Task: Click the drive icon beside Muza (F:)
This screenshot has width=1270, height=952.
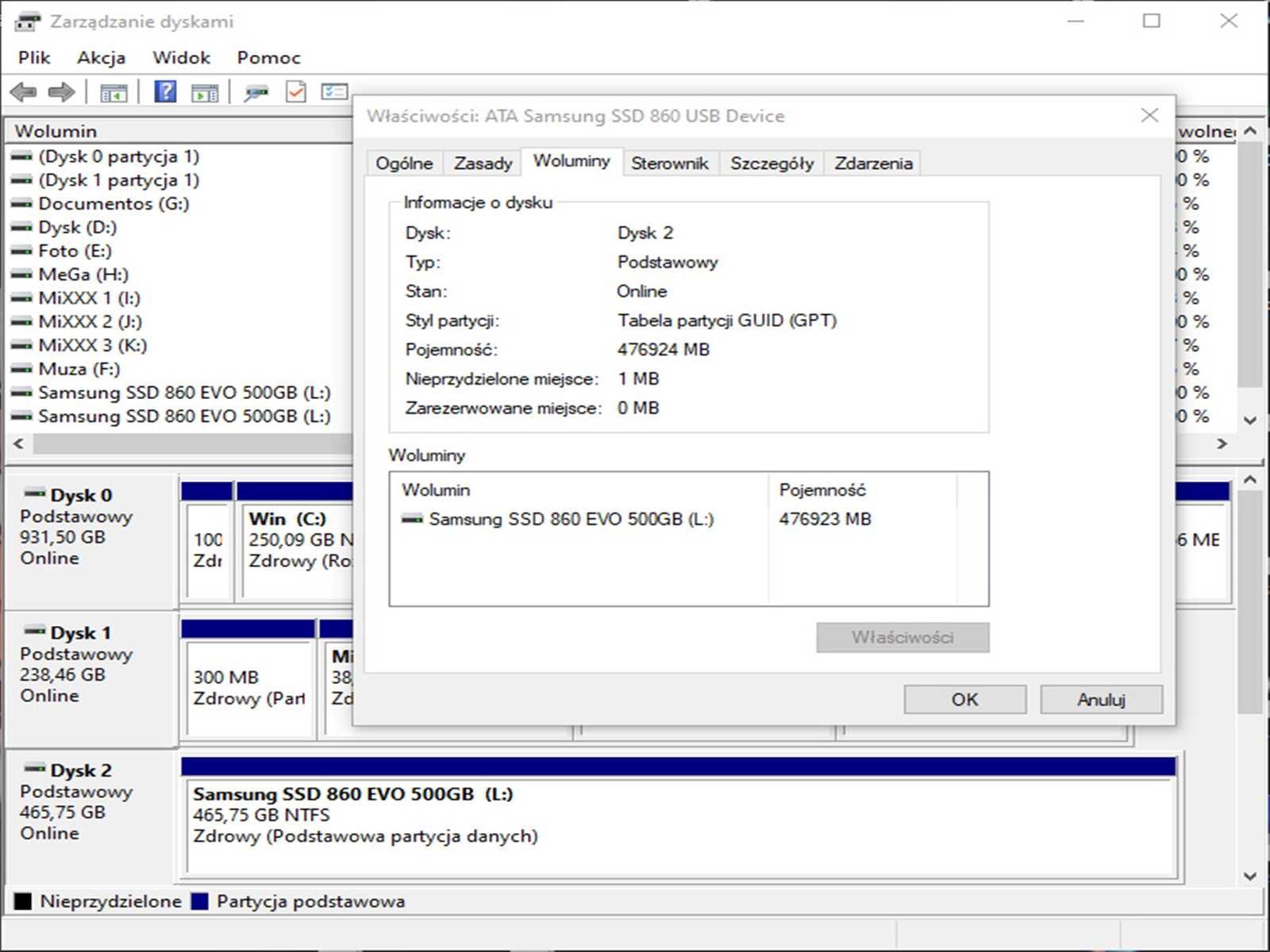Action: [x=22, y=369]
